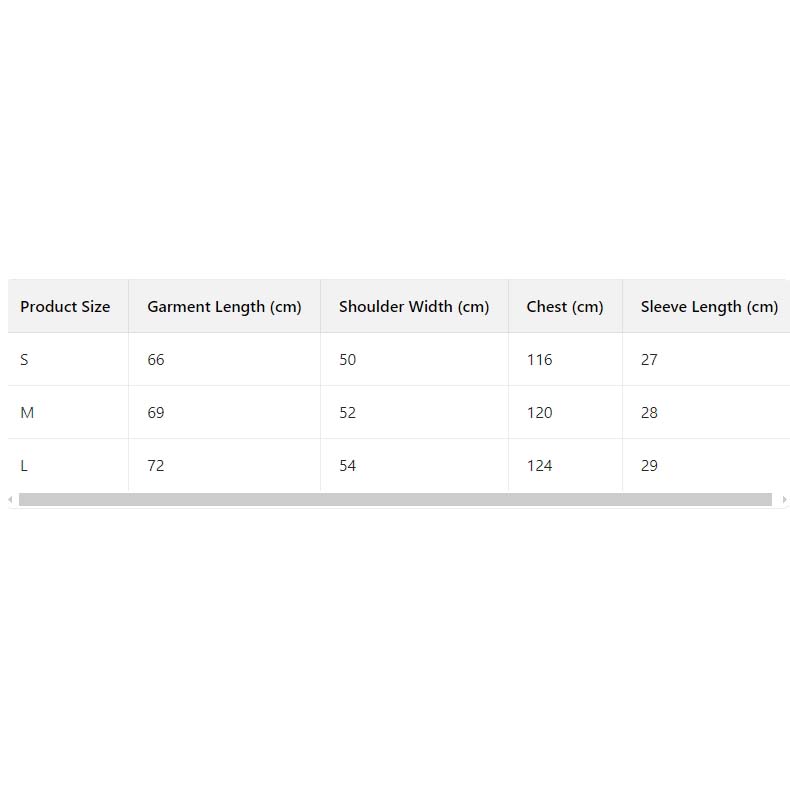Click the horizontal scrollbar thumb
The height and width of the screenshot is (790, 790).
click(x=395, y=499)
